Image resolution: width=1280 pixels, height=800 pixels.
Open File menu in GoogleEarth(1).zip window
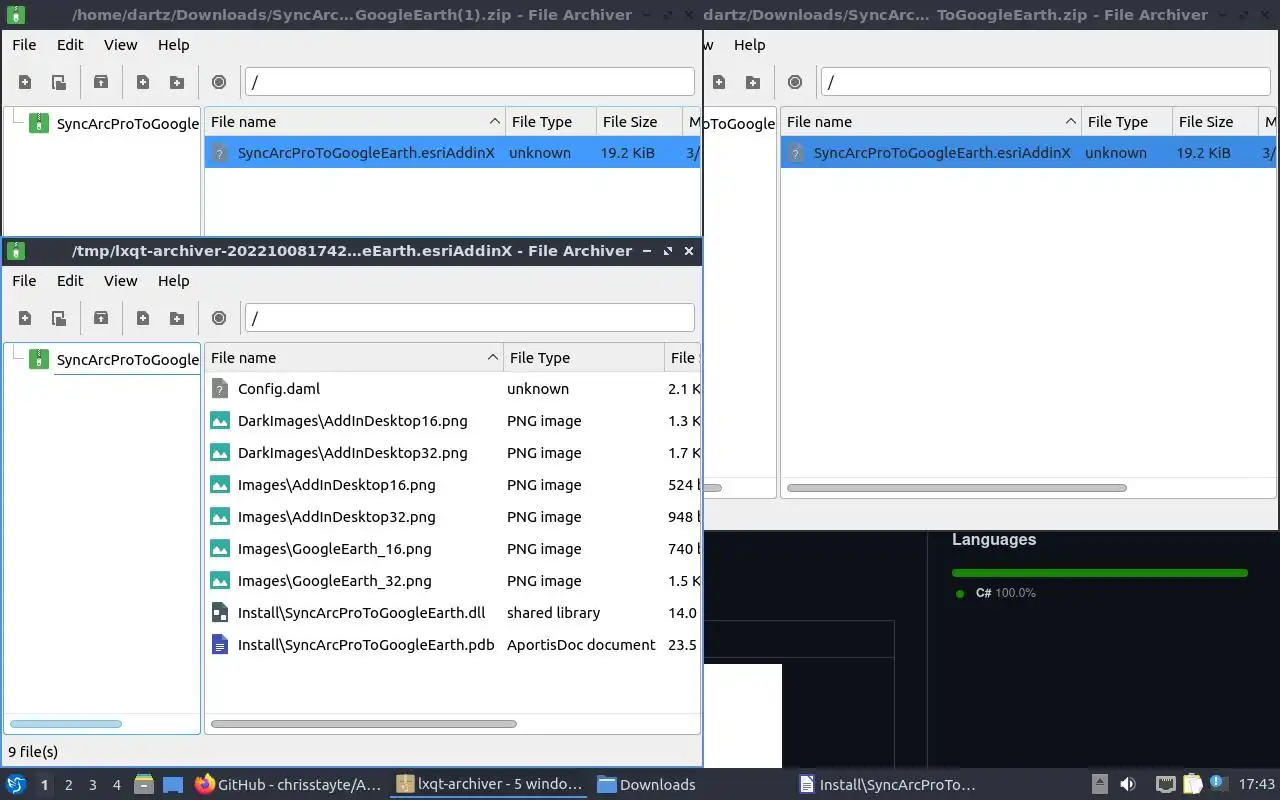[x=24, y=45]
